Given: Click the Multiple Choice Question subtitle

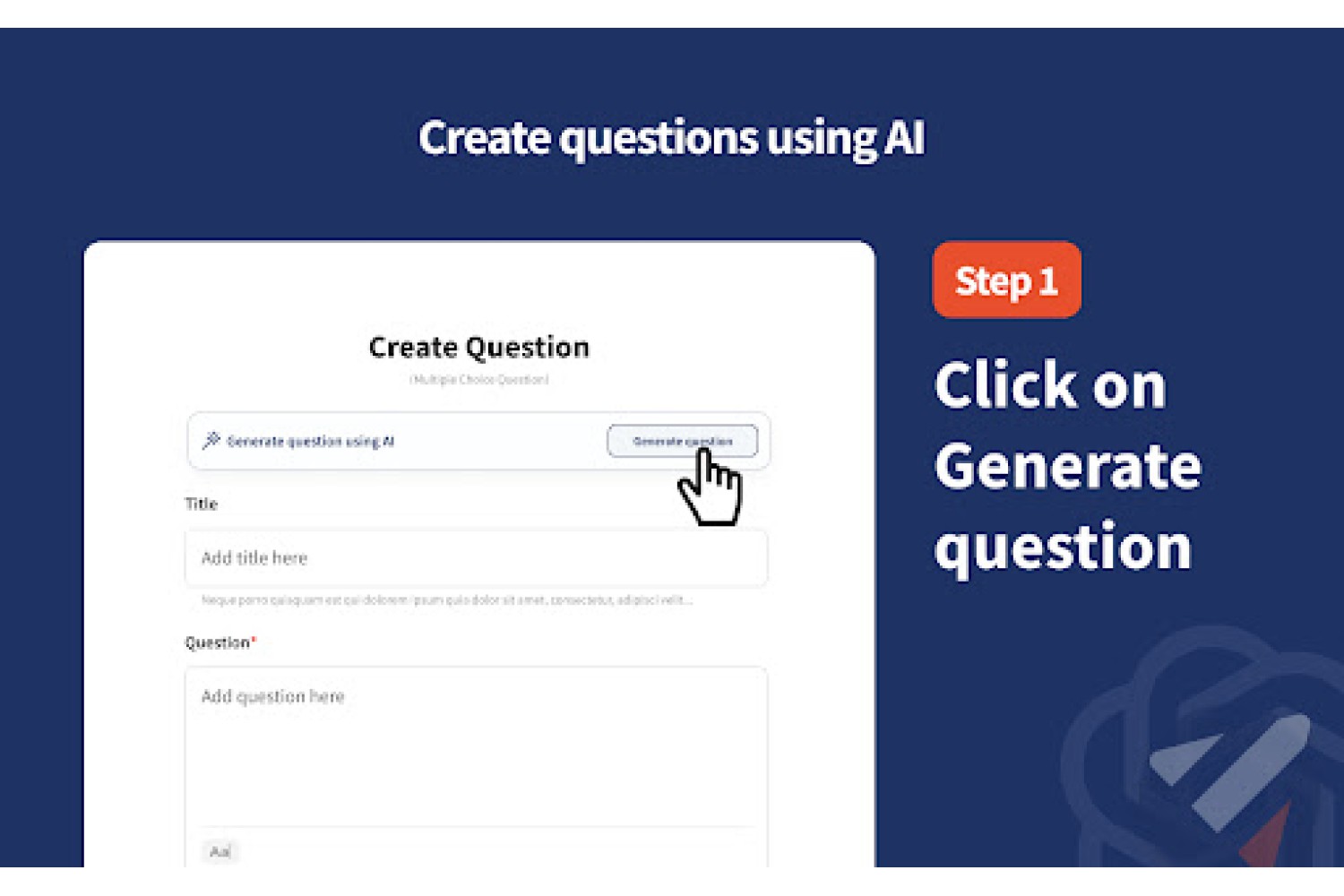Looking at the screenshot, I should click(478, 380).
